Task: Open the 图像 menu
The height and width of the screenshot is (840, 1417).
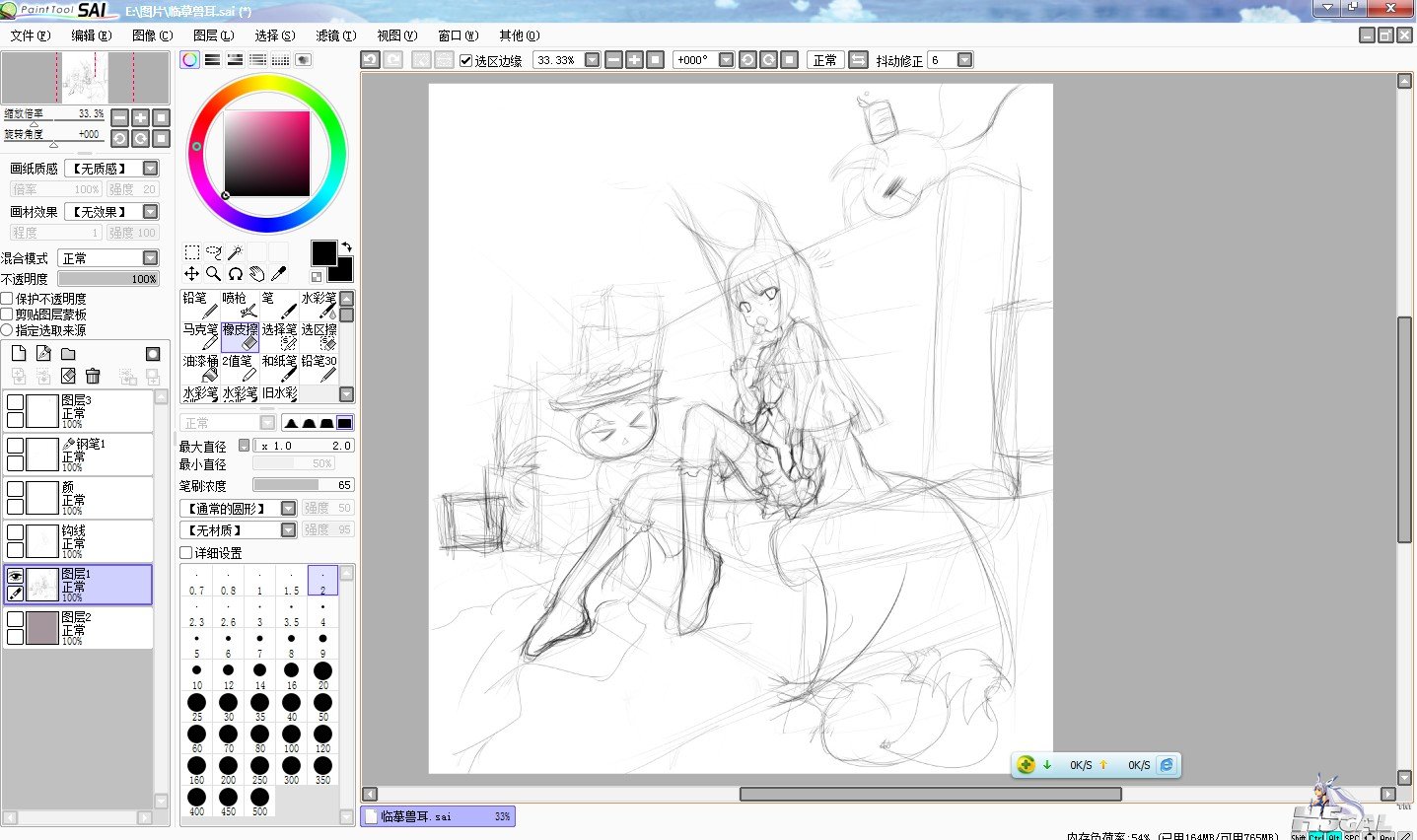Action: [x=152, y=35]
